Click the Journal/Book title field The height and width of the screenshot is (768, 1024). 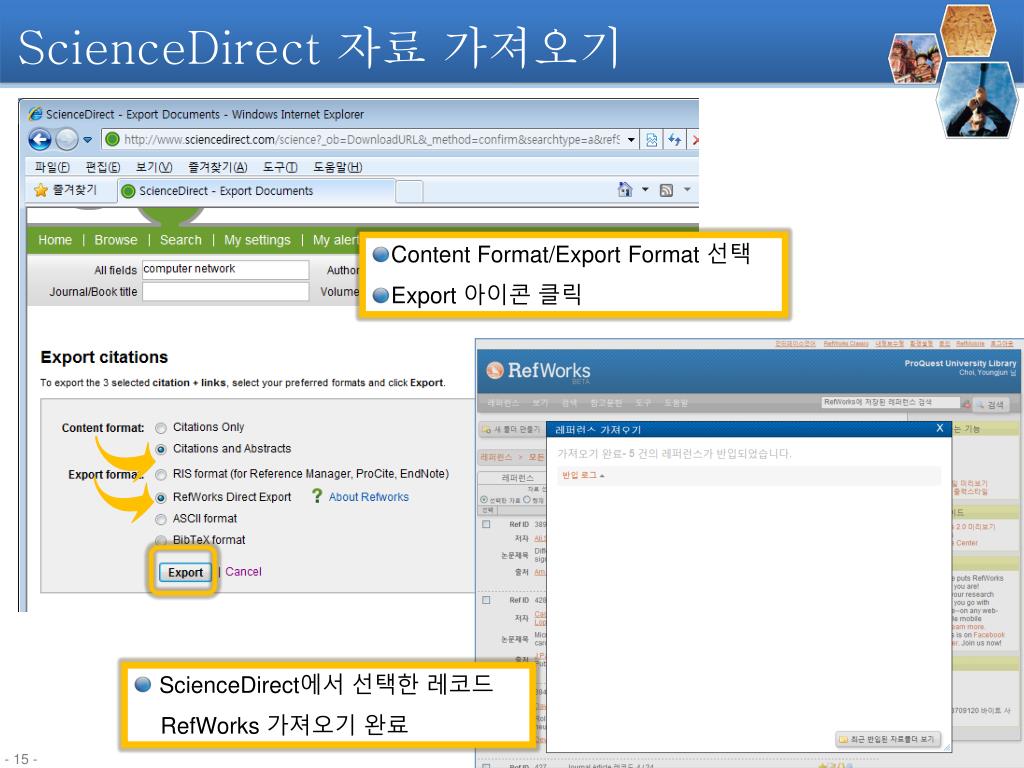coord(225,291)
